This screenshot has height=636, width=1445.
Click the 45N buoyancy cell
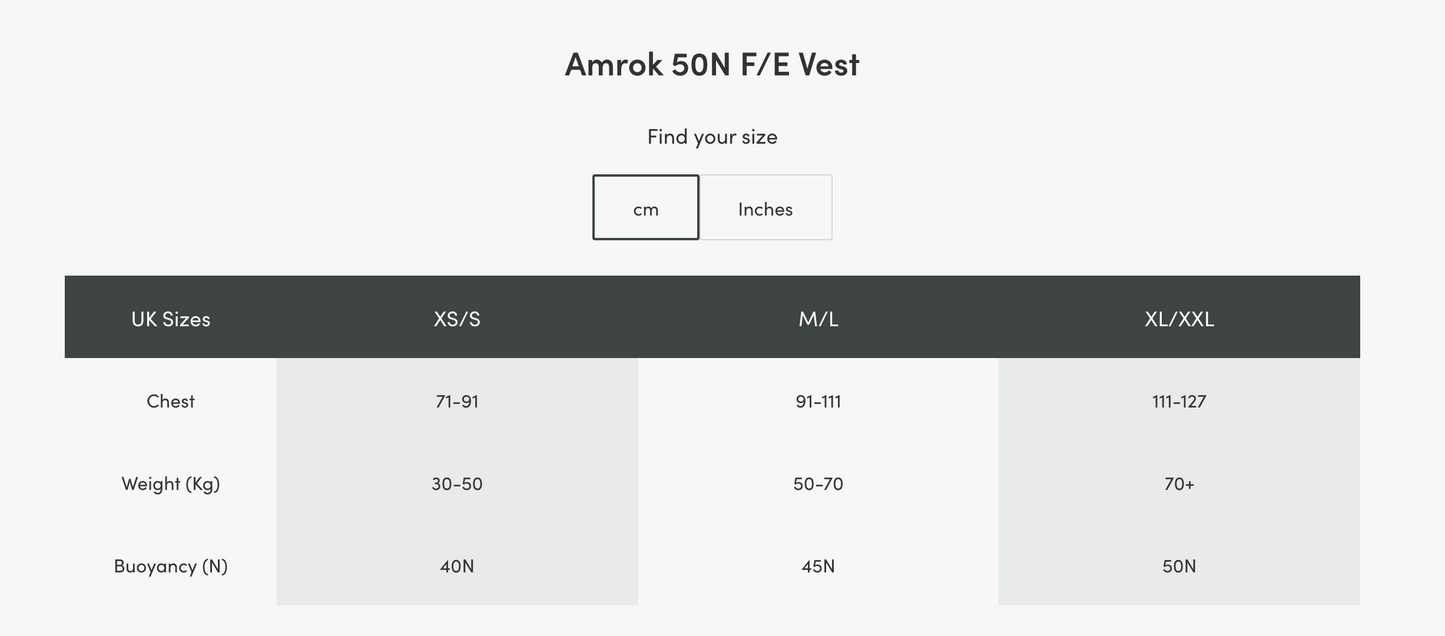pos(818,566)
